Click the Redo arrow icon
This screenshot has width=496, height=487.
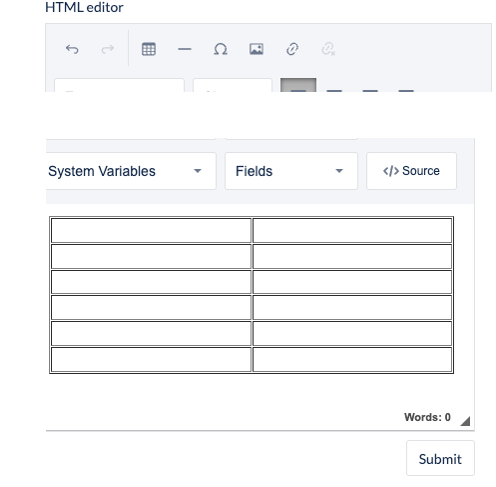tap(108, 49)
